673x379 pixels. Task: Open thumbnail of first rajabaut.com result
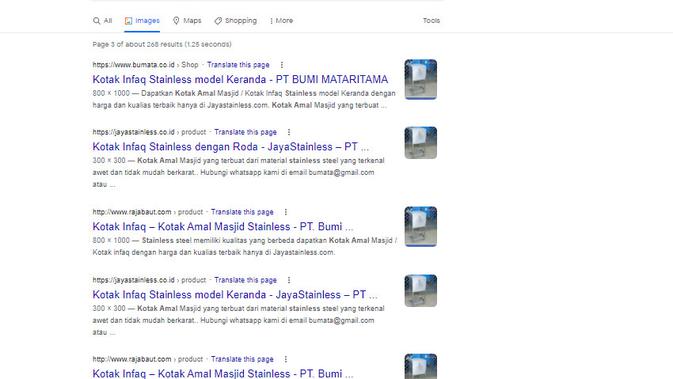(x=421, y=227)
